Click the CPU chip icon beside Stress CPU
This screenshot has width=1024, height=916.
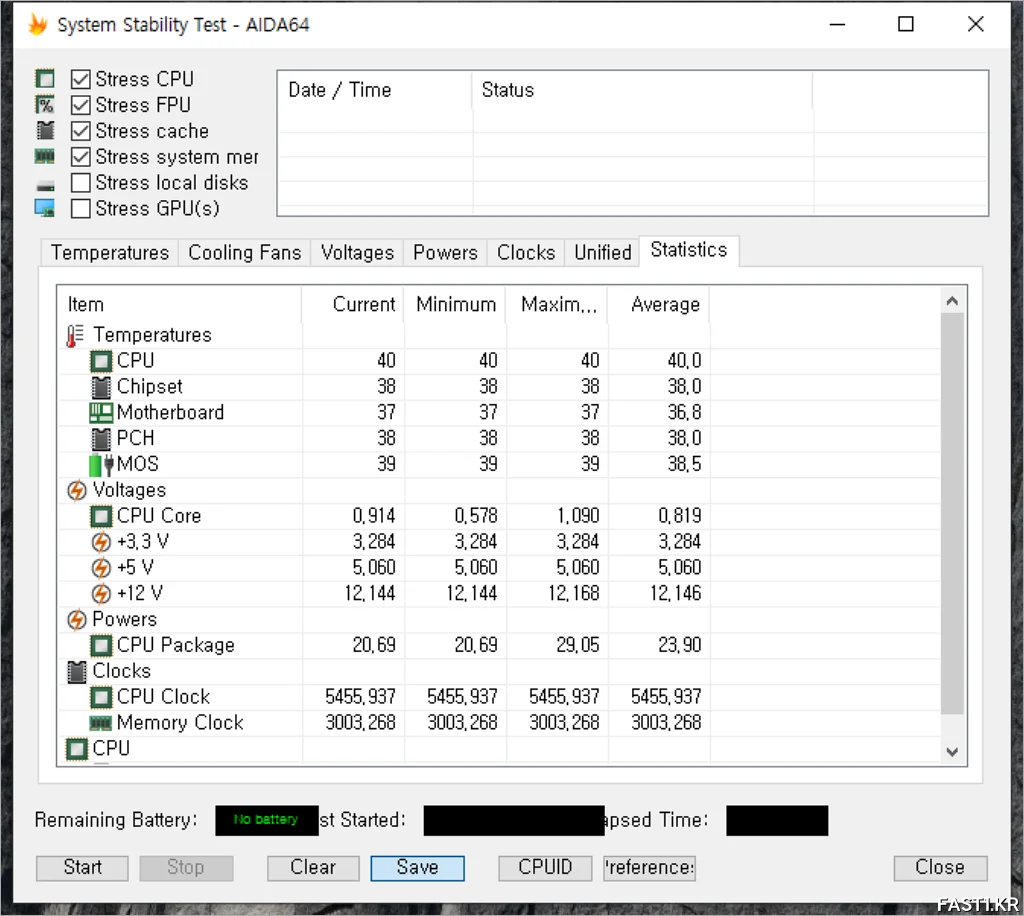coord(45,79)
